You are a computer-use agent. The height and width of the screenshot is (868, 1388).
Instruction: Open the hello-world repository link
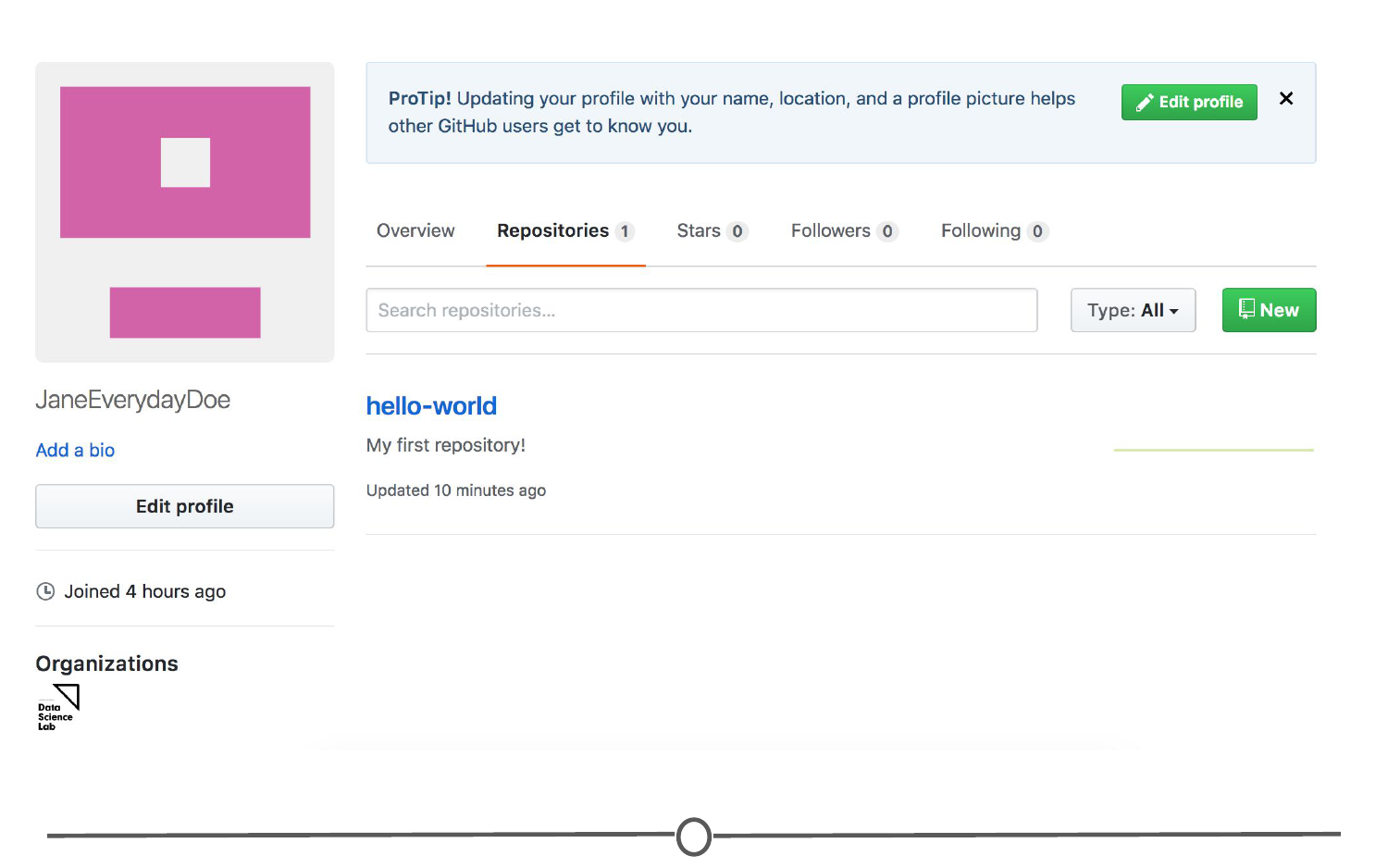pyautogui.click(x=431, y=406)
